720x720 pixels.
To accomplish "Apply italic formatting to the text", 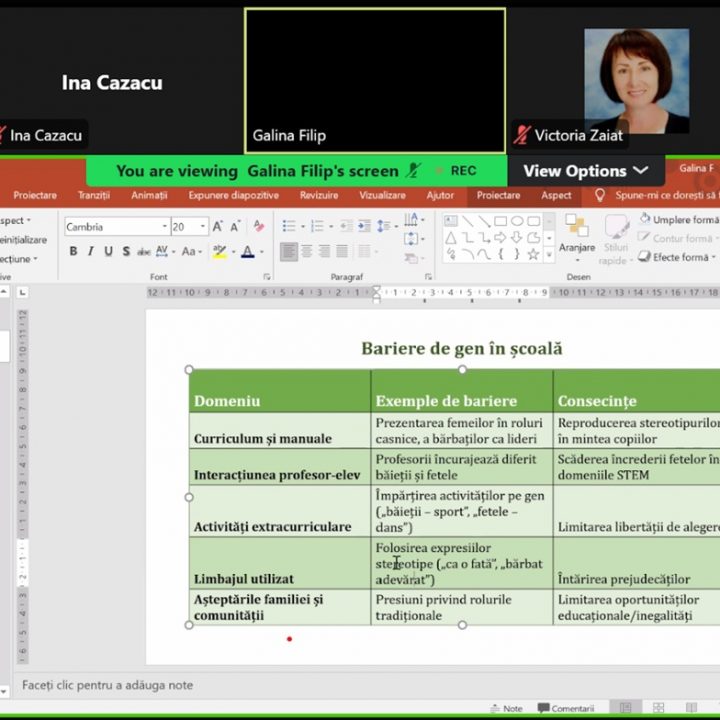I will tap(90, 252).
